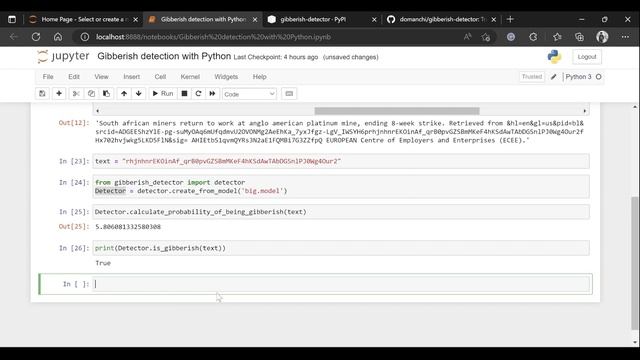
Task: Click the Python logo icon
Action: (554, 57)
